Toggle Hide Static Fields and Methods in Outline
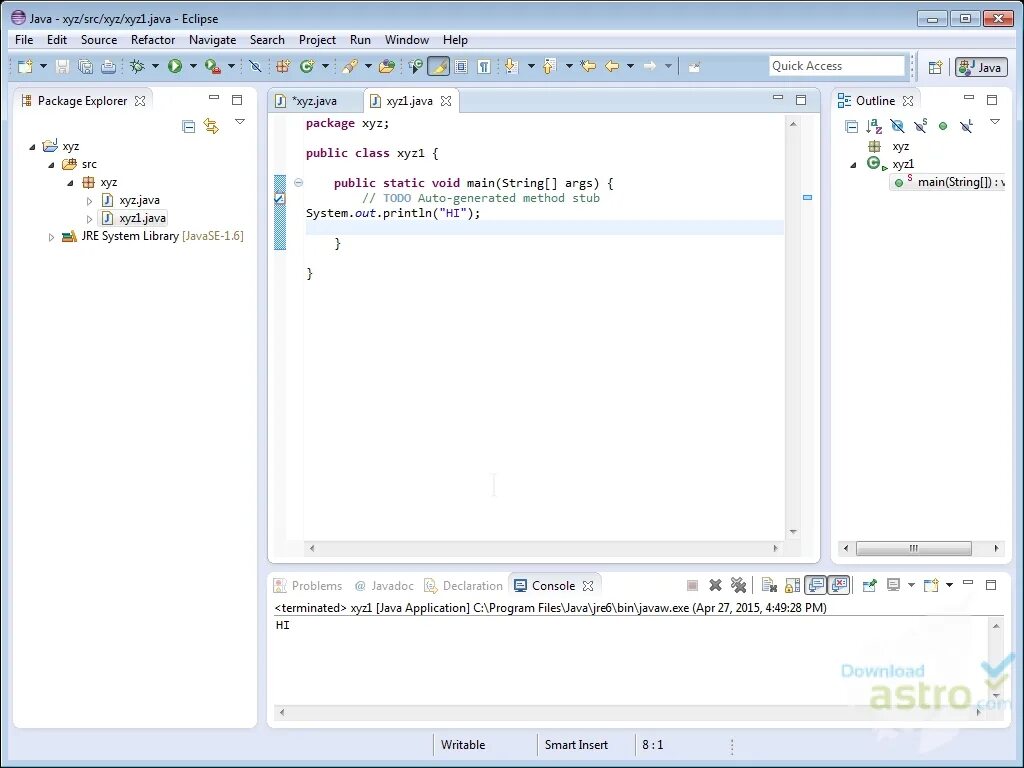1024x768 pixels. [920, 126]
